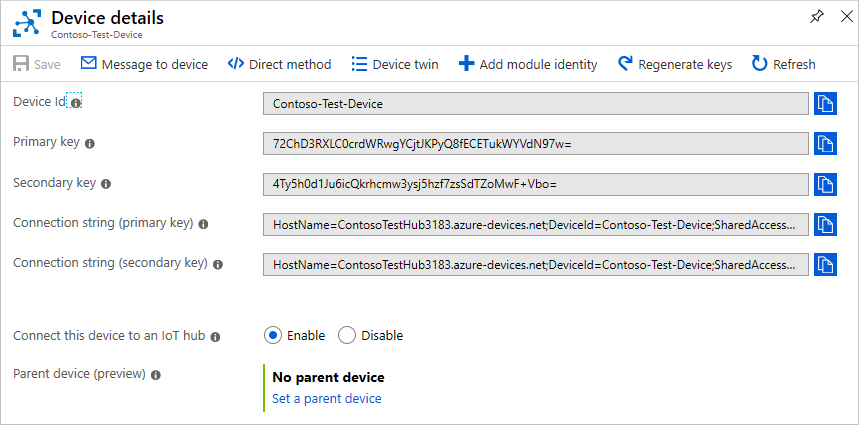Select the Enable radio button
This screenshot has width=859, height=425.
tap(272, 335)
